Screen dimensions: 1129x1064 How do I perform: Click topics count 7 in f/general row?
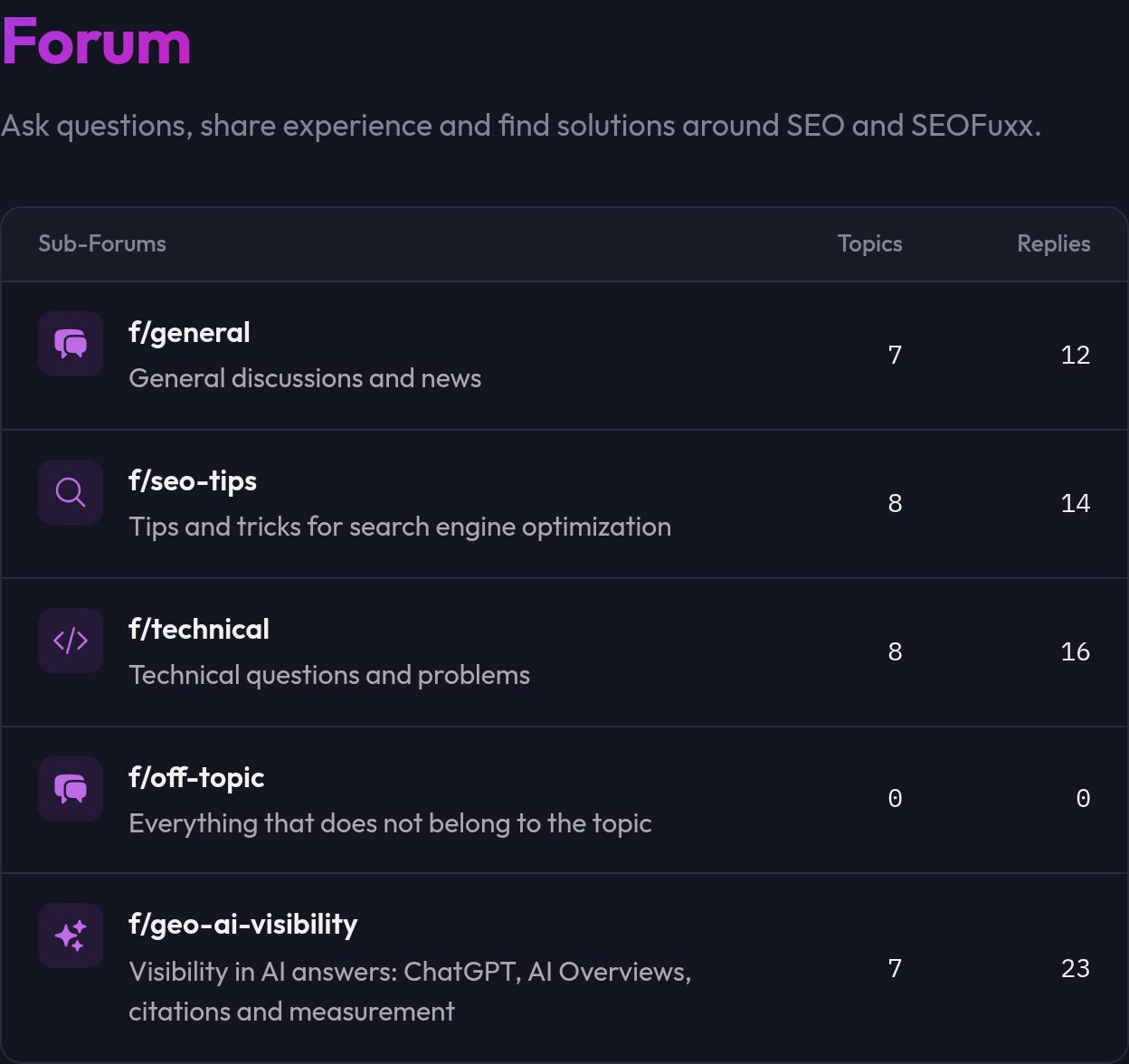(895, 355)
